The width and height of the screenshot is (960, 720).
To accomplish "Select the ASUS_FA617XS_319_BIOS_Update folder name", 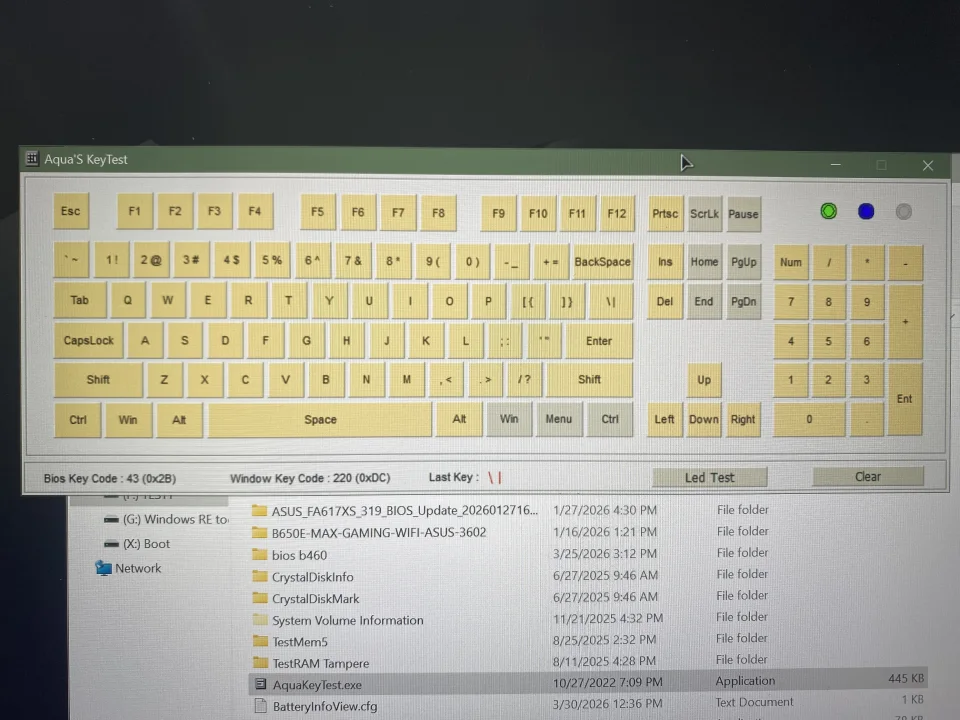I will coord(405,511).
